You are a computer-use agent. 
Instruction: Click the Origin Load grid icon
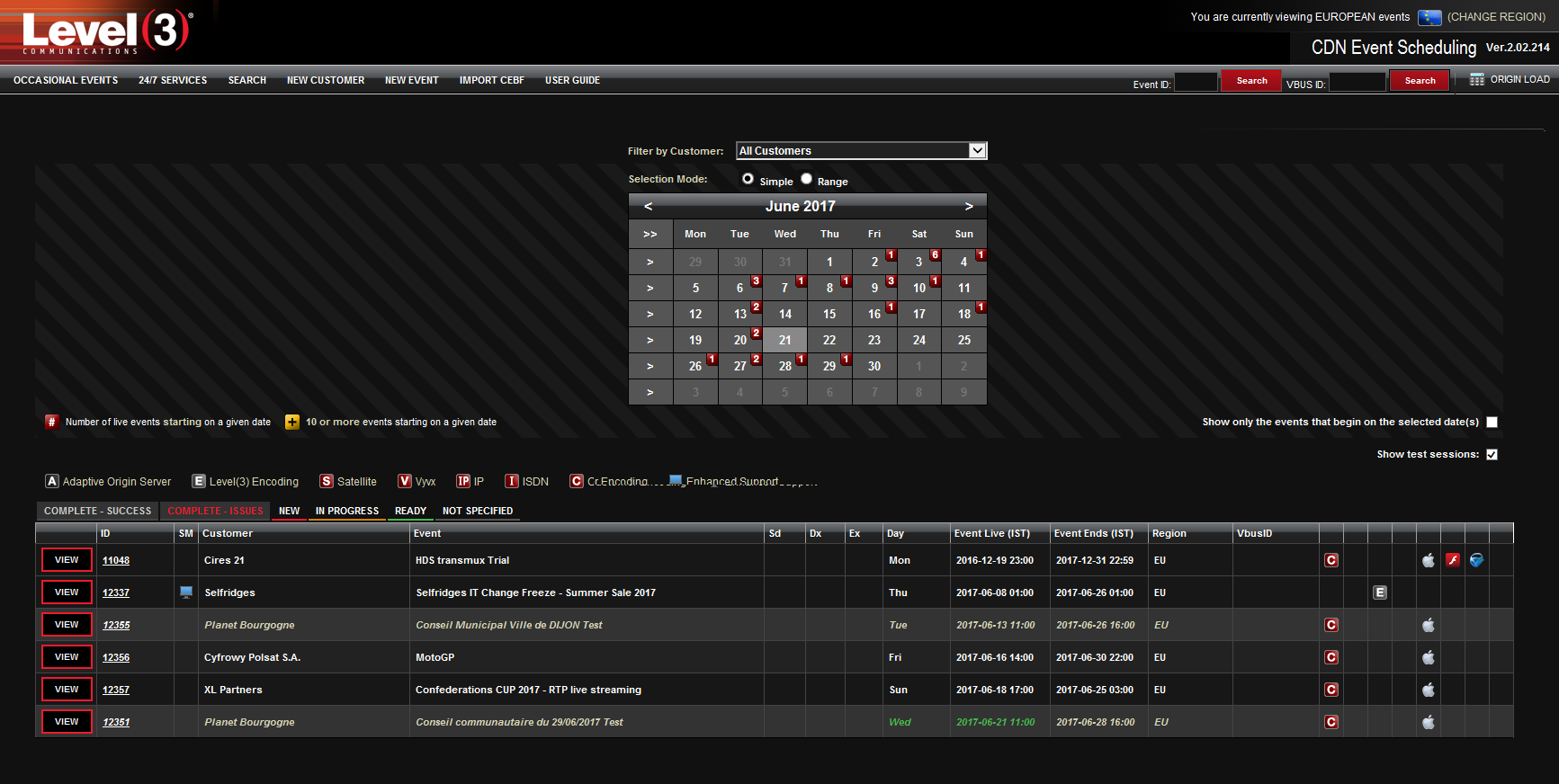(x=1477, y=79)
